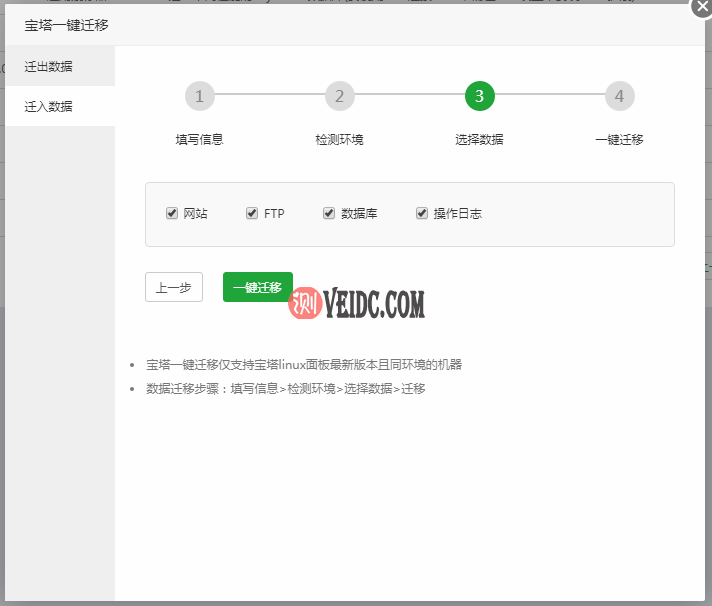
Task: Uncheck the 网站 checkbox
Action: tap(172, 213)
